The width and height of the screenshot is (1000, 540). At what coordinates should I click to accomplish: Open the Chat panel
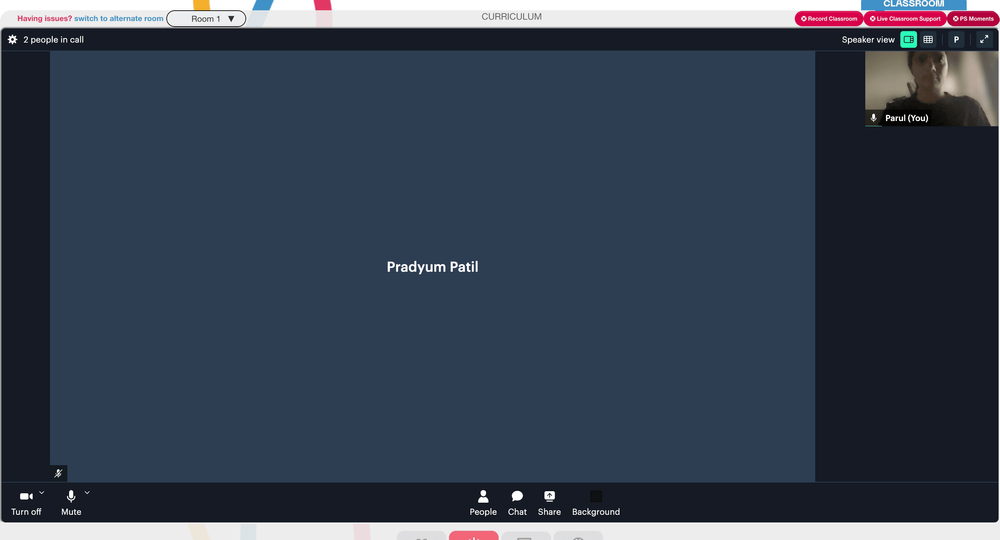(517, 502)
